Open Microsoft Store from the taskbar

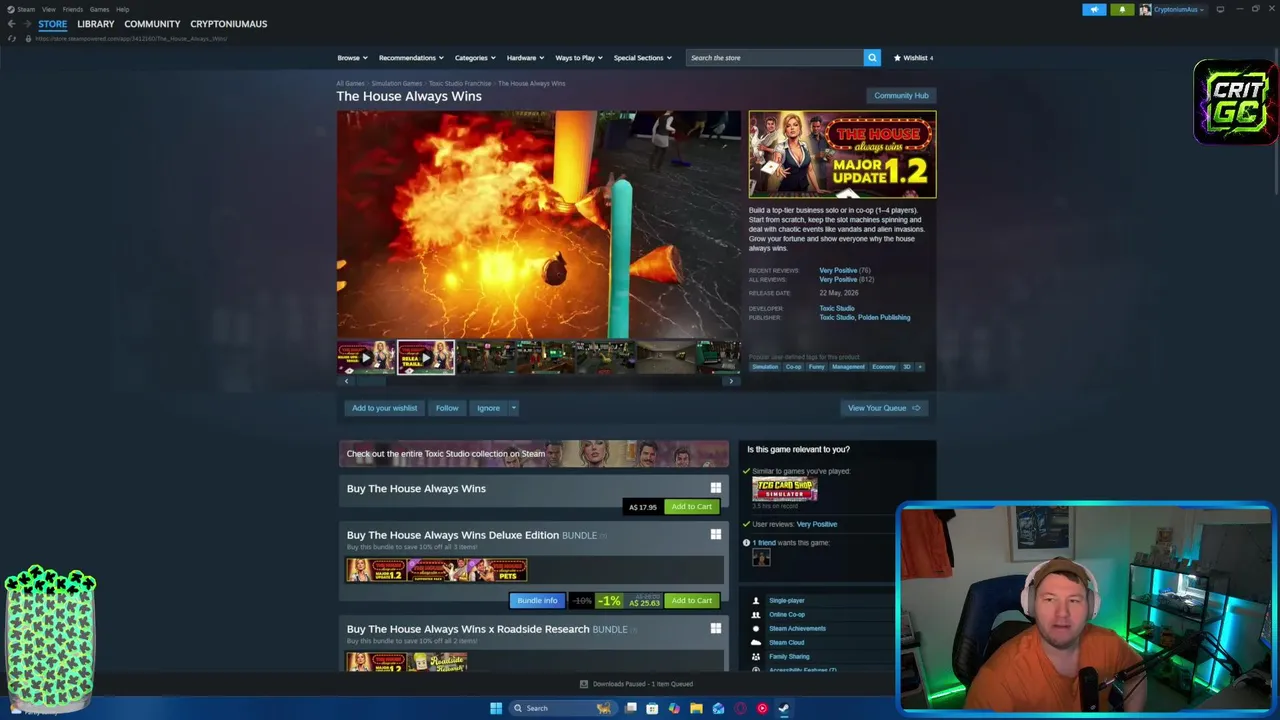point(652,708)
